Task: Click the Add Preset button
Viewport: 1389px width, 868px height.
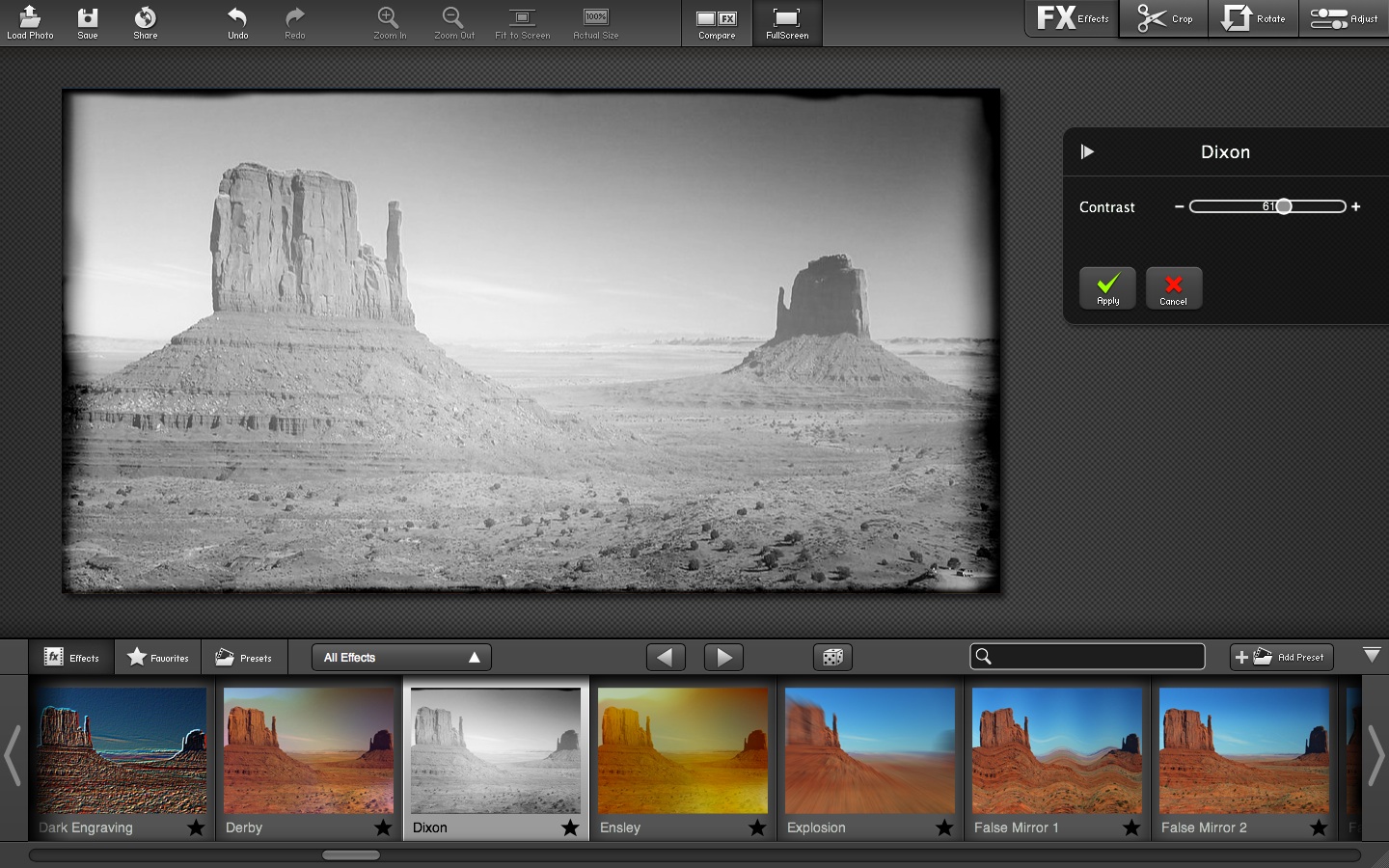Action: (1281, 658)
